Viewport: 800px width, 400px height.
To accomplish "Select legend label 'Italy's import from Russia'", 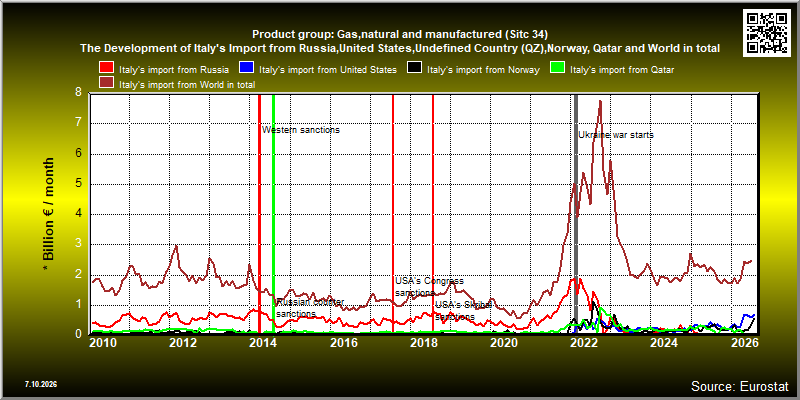I will point(173,70).
